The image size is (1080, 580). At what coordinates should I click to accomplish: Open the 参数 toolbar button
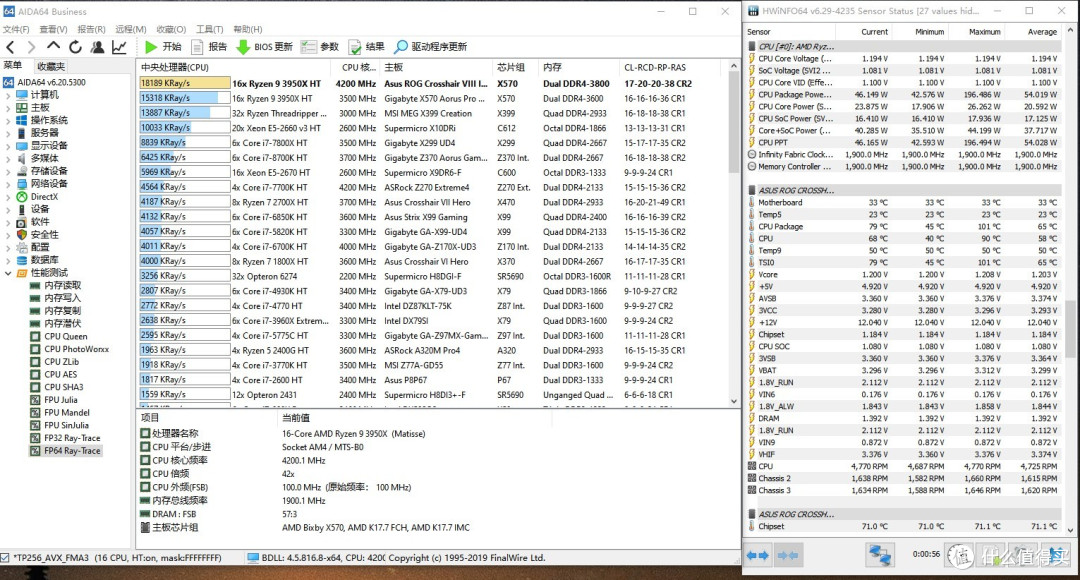pos(320,47)
